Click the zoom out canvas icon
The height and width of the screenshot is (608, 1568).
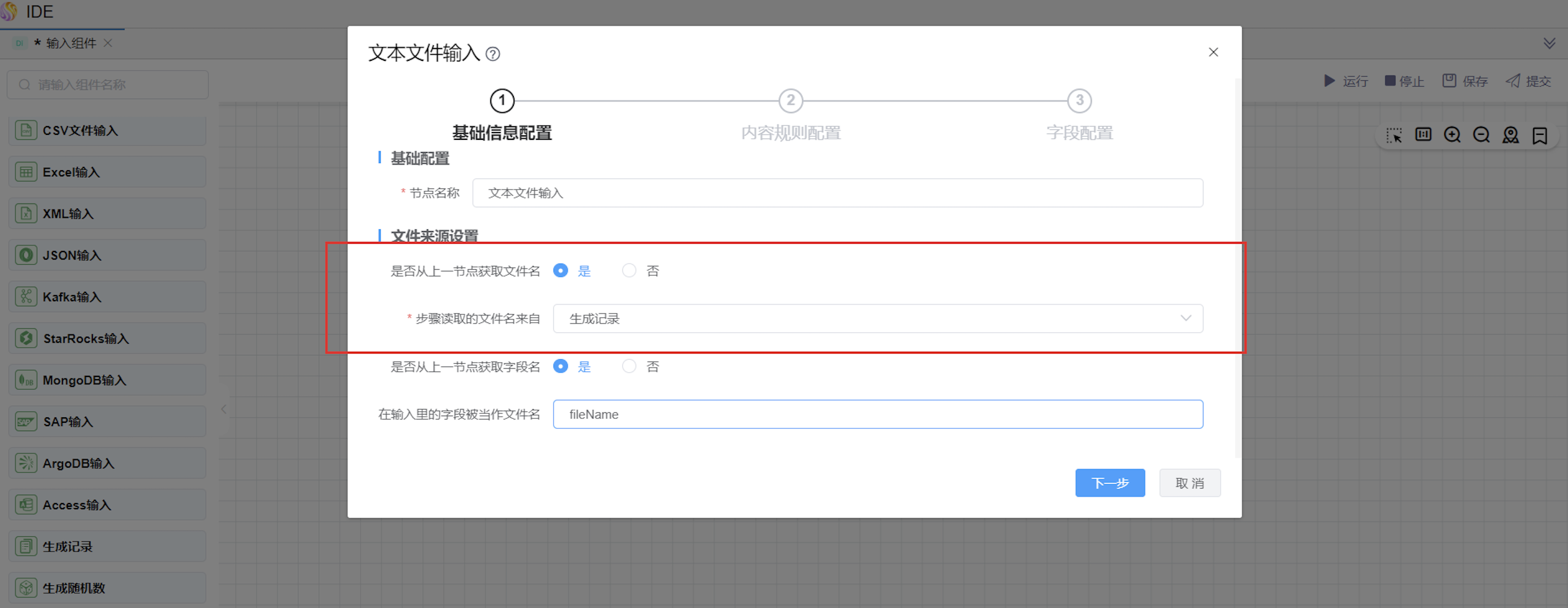[x=1481, y=135]
